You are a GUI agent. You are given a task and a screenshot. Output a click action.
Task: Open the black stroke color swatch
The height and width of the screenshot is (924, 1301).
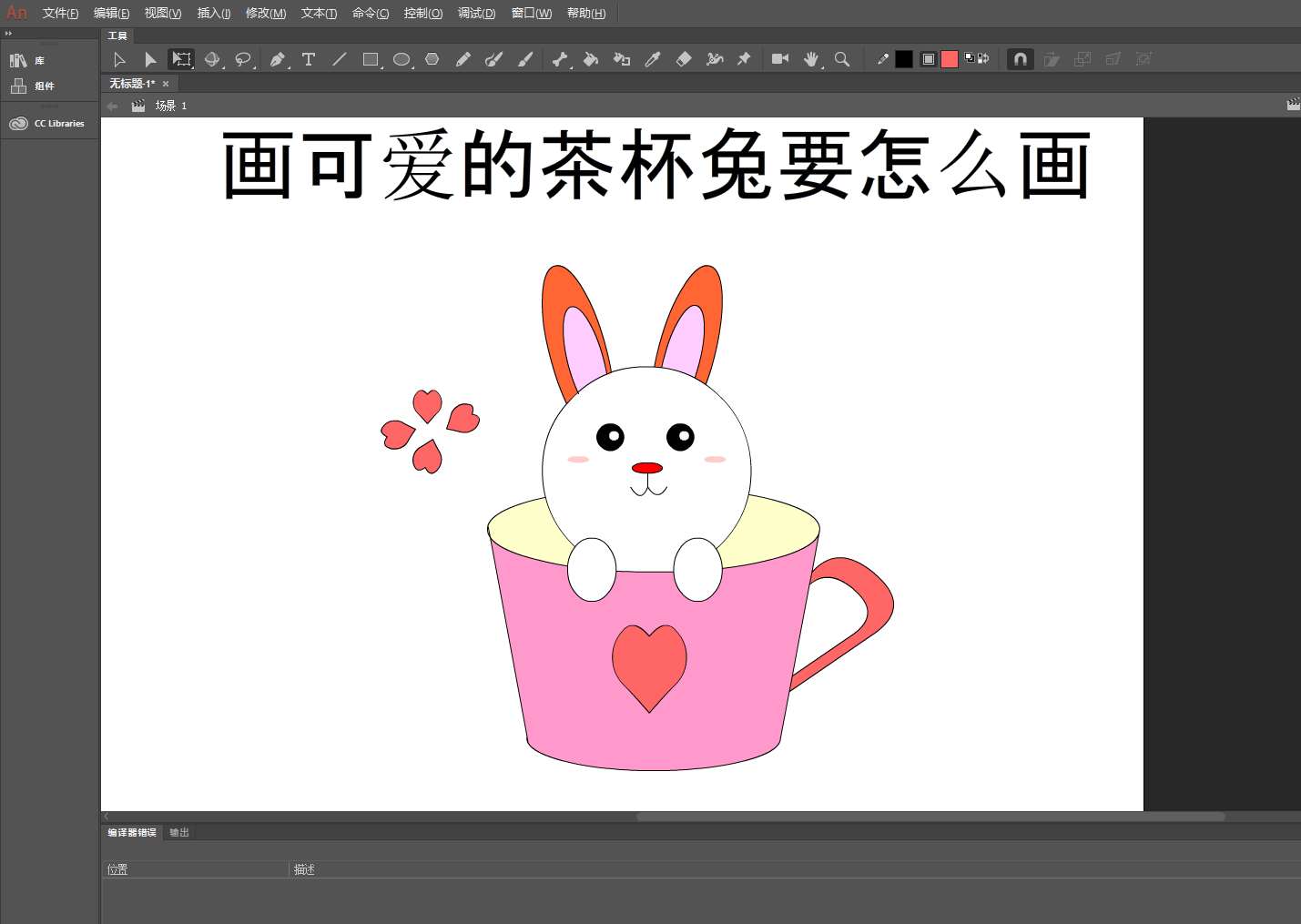pos(904,59)
